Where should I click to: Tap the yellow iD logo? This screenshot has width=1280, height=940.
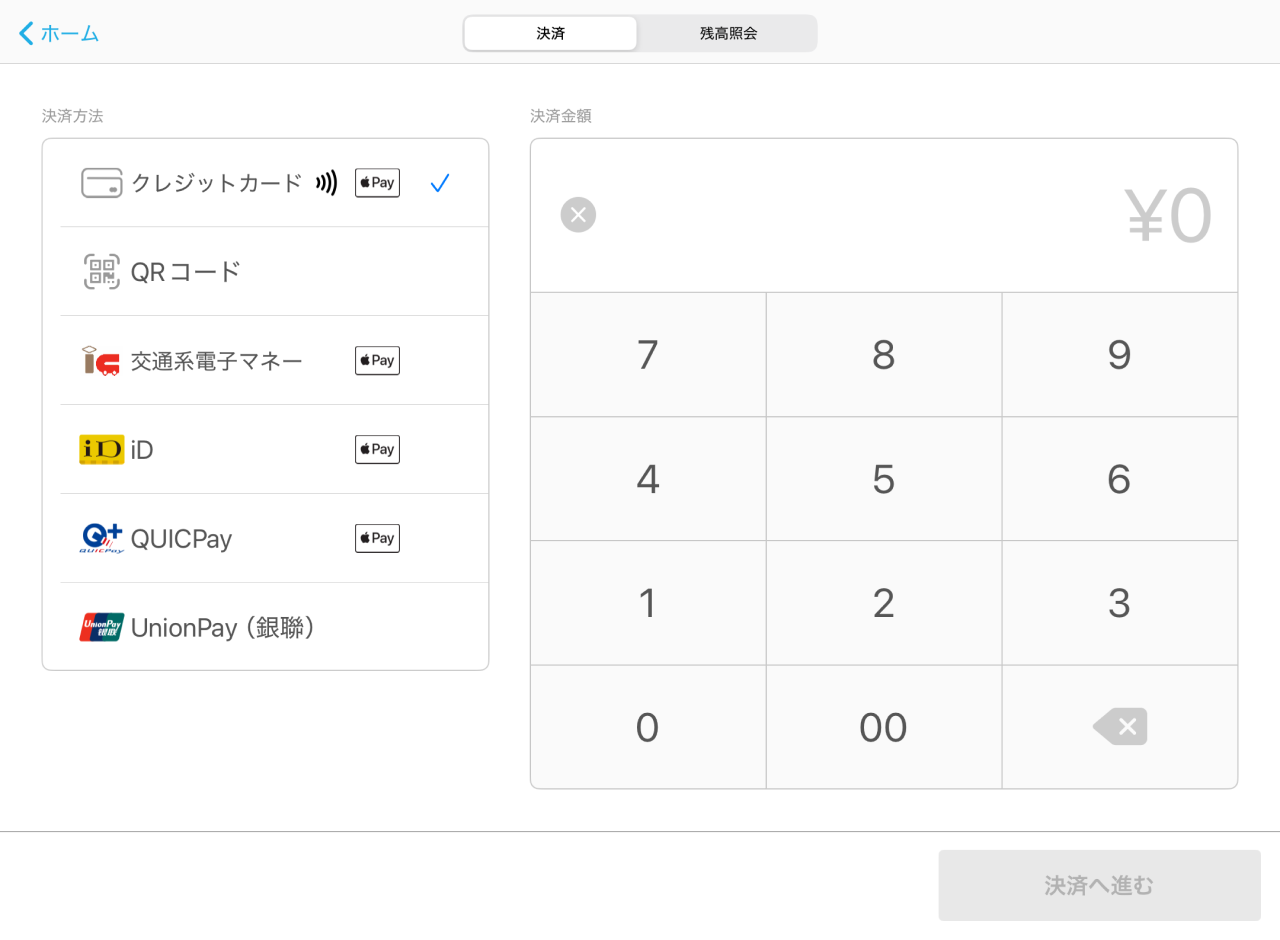click(x=101, y=450)
